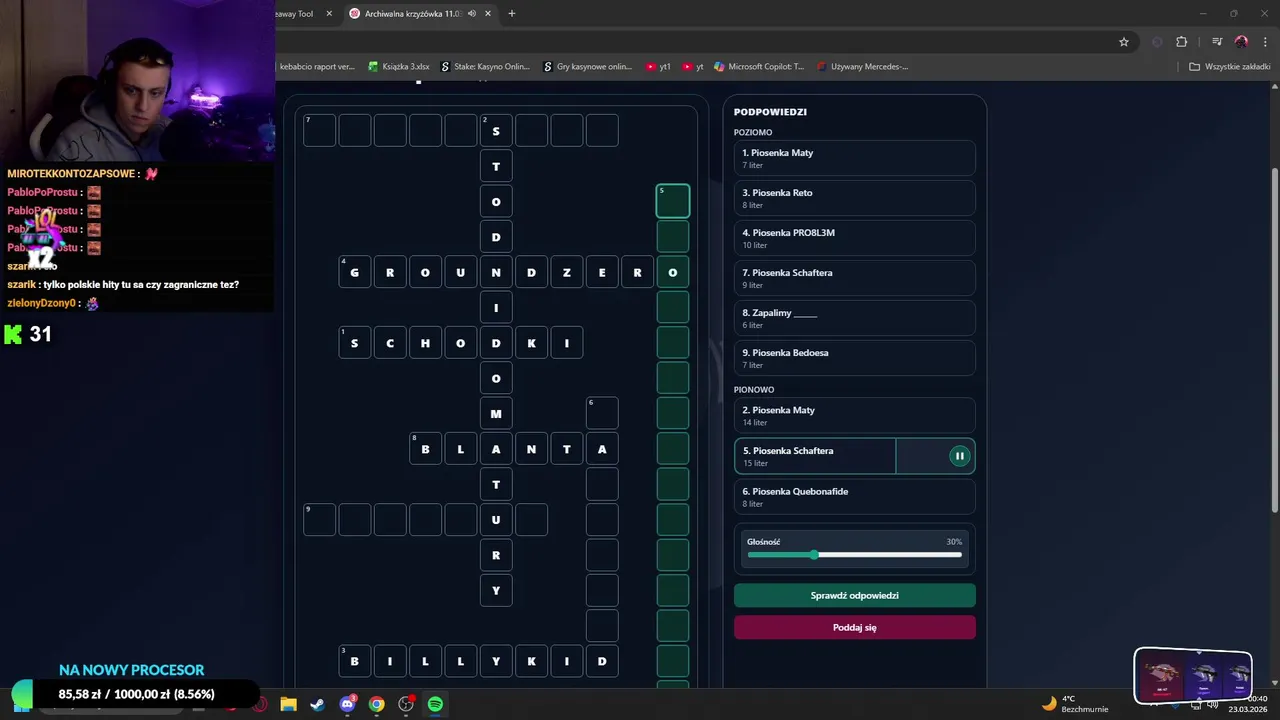Click the G cell starting GROUNDZERO
Screen dimensions: 1280x720
[x=355, y=272]
